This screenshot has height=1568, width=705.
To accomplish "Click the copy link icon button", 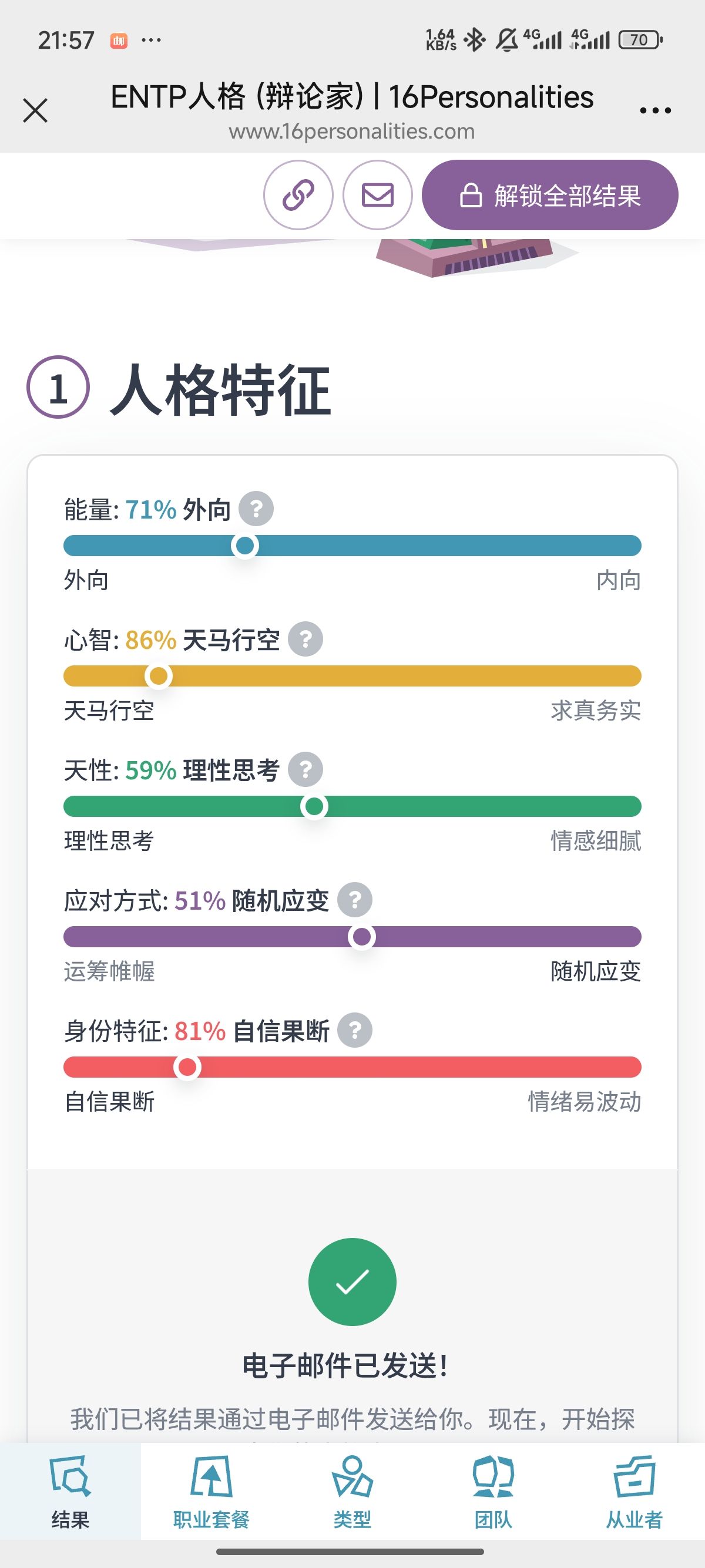I will 298,195.
